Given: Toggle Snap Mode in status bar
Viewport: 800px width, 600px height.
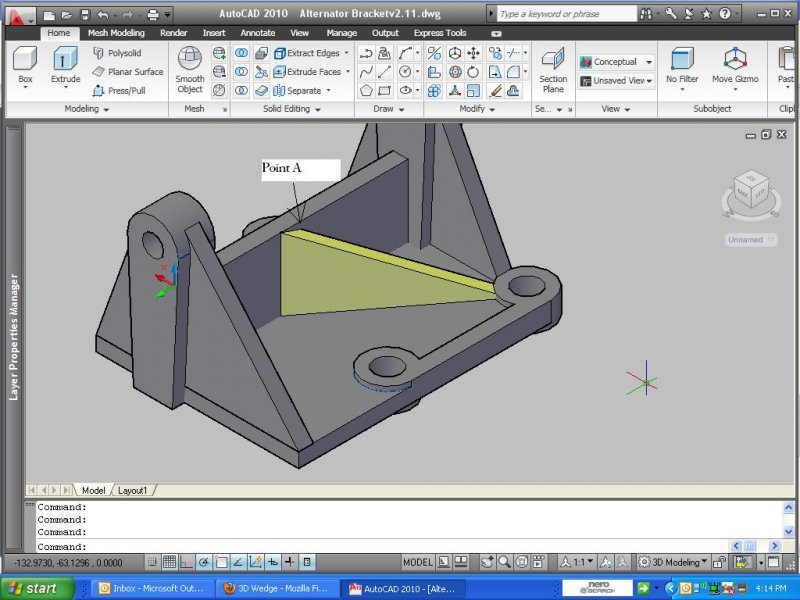Looking at the screenshot, I should pos(152,562).
